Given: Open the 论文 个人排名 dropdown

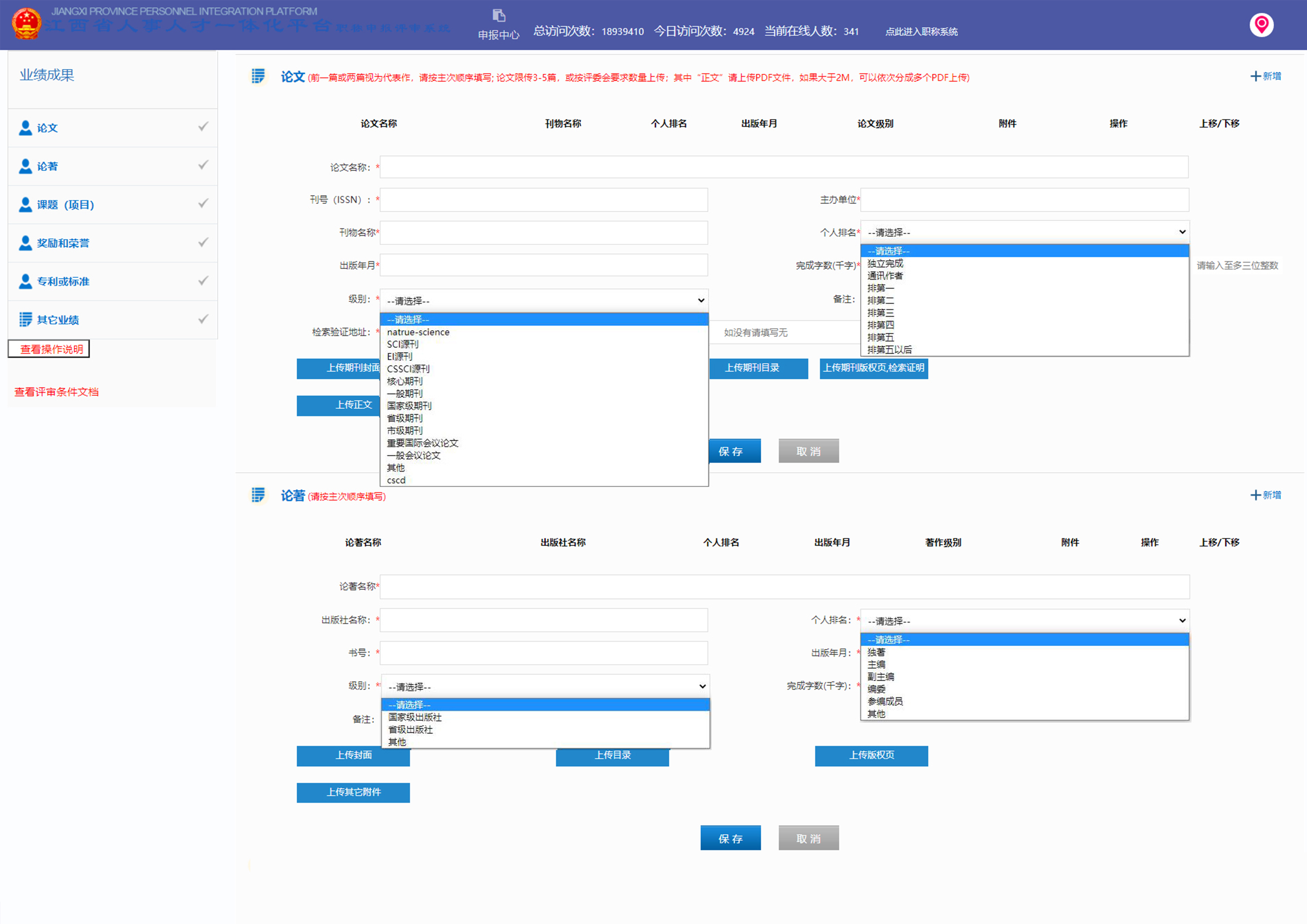Looking at the screenshot, I should pos(1024,232).
